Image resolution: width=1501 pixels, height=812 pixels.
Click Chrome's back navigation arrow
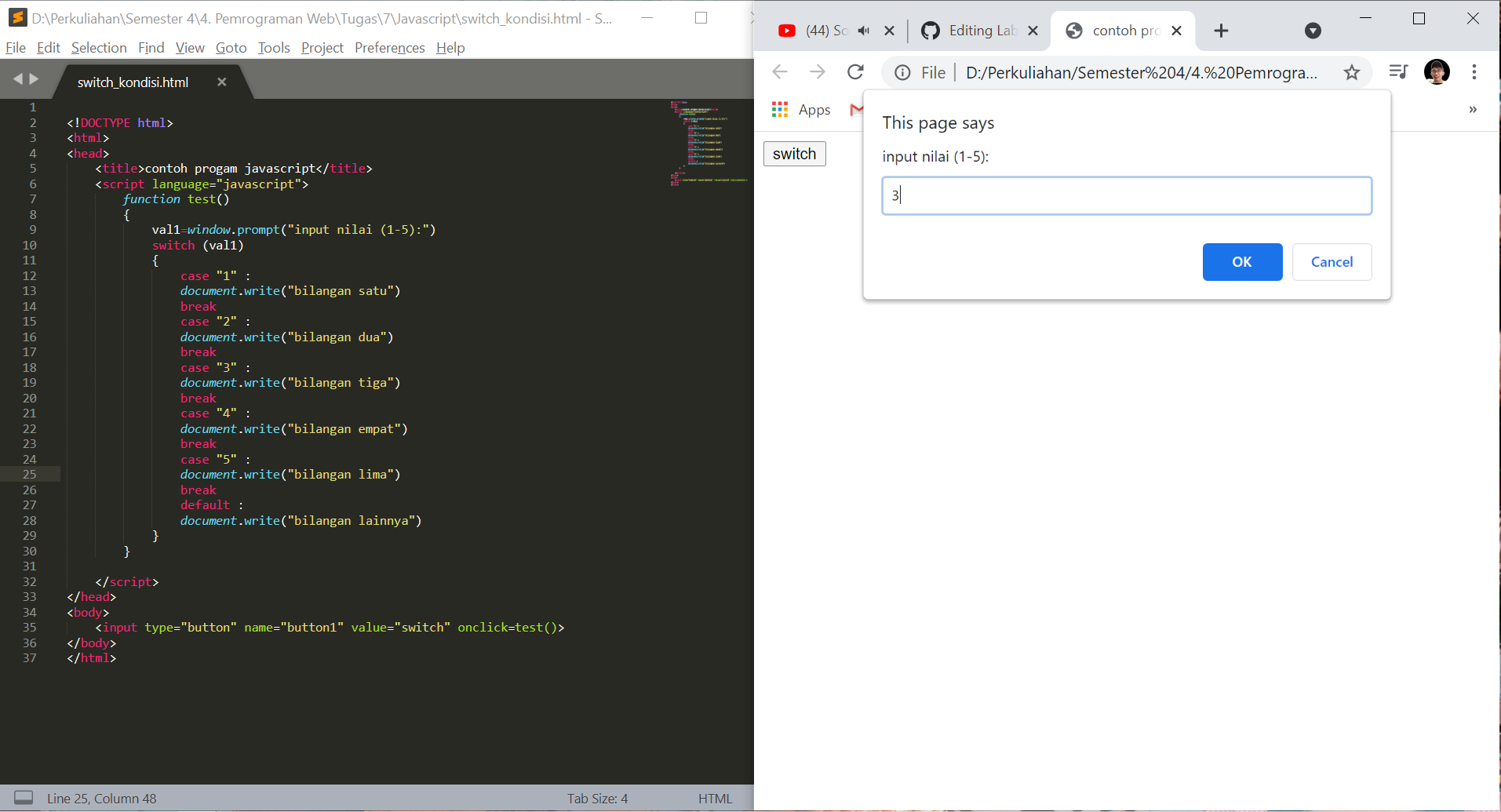point(779,72)
